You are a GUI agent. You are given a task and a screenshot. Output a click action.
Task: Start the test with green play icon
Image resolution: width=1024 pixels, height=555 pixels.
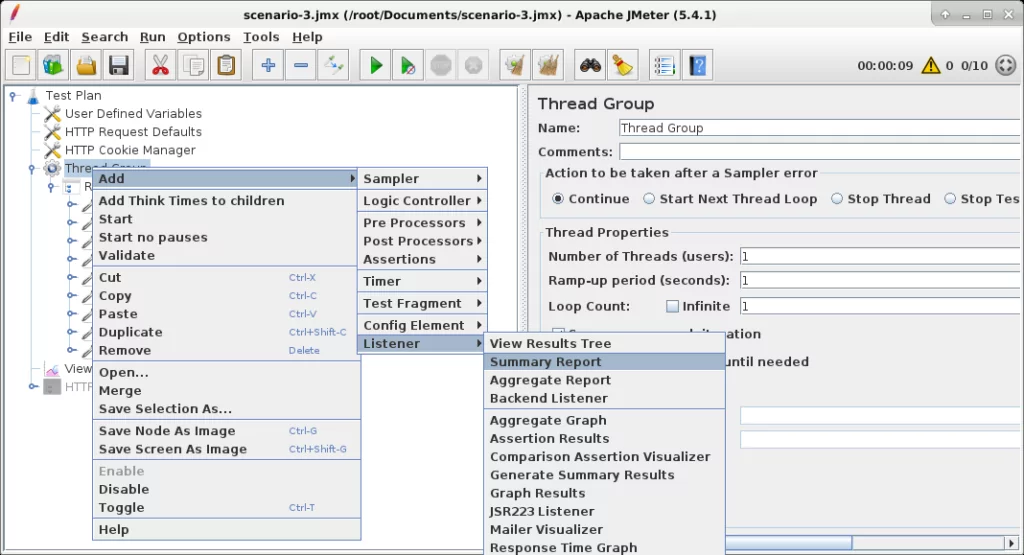(376, 65)
